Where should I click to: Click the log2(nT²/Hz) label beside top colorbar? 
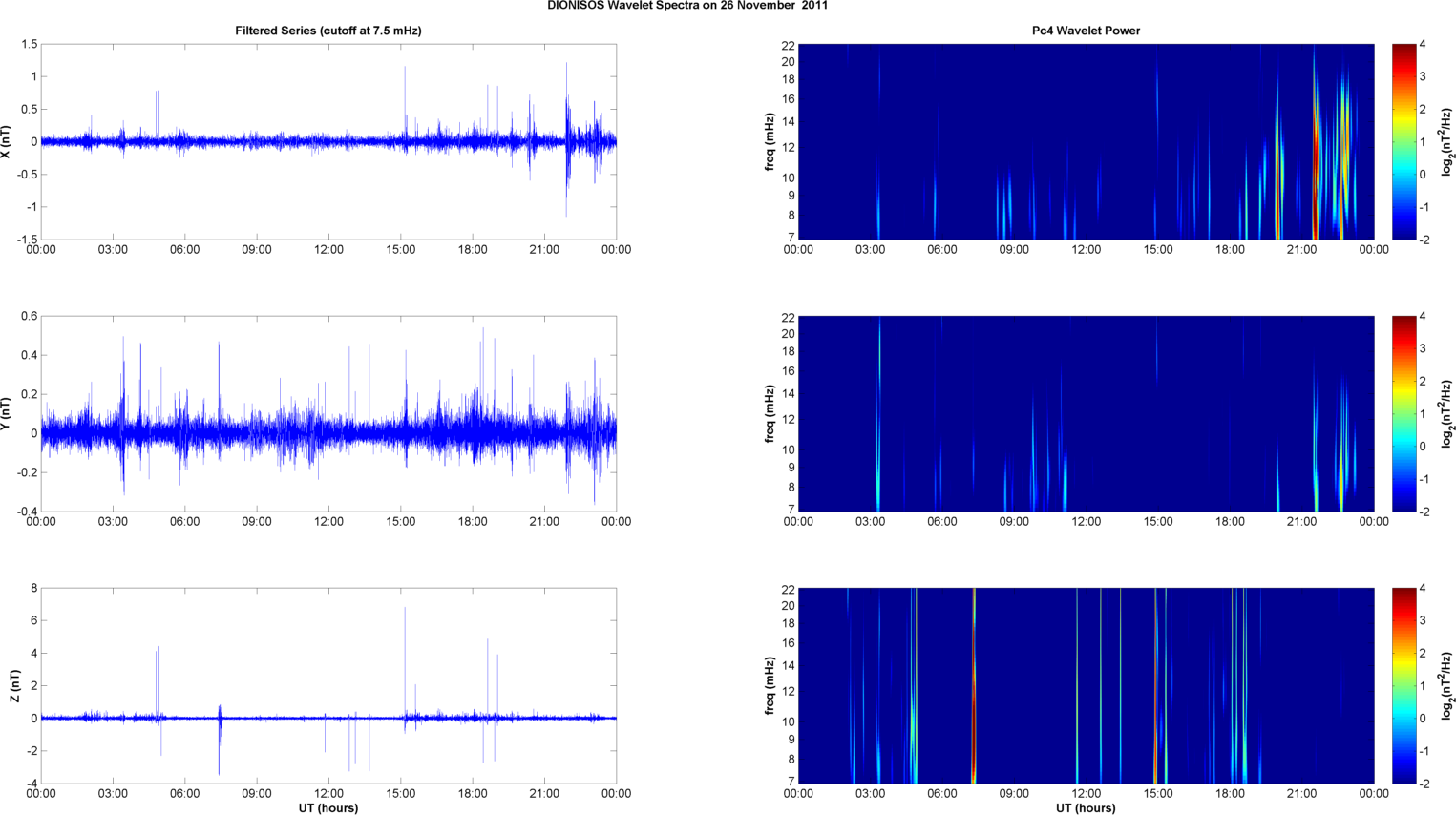(1447, 141)
